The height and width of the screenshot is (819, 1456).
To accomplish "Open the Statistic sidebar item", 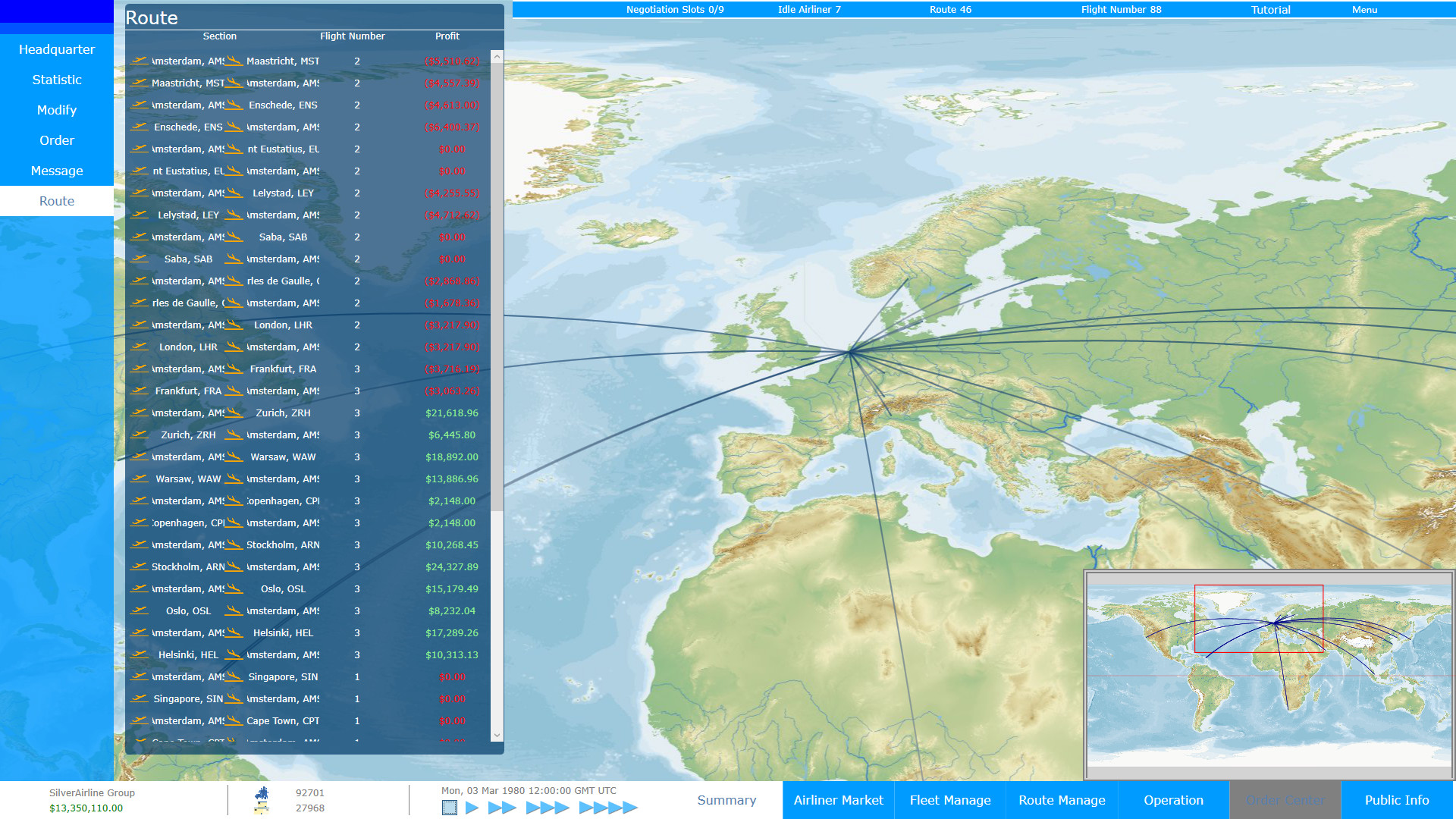I will point(57,80).
